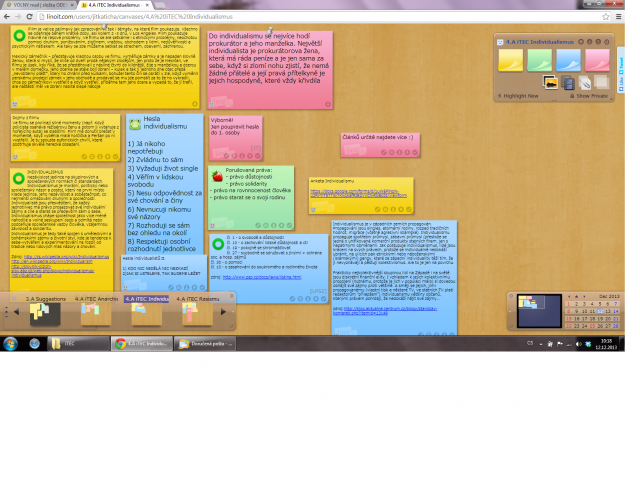This screenshot has width=640, height=480.
Task: Open Doručená pošta window in taskbar
Action: tap(205, 344)
